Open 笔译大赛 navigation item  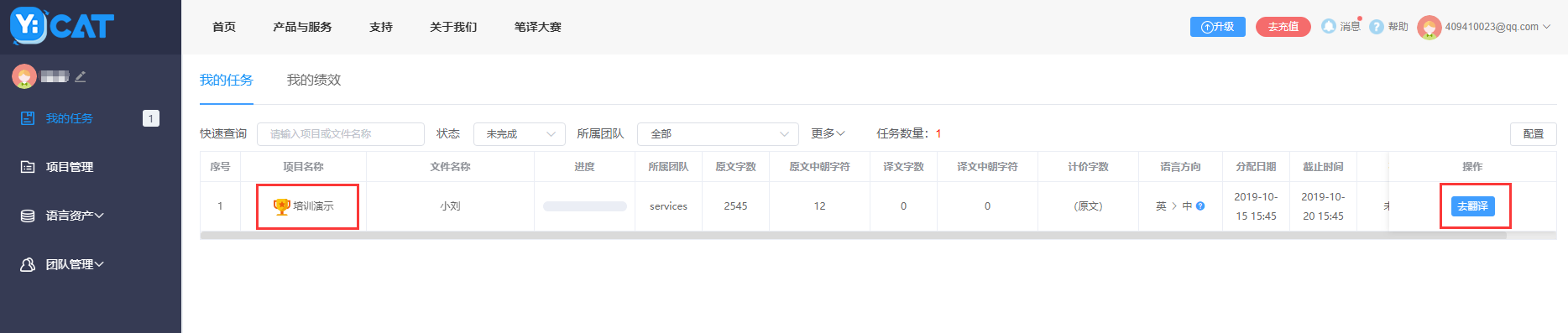(x=538, y=27)
